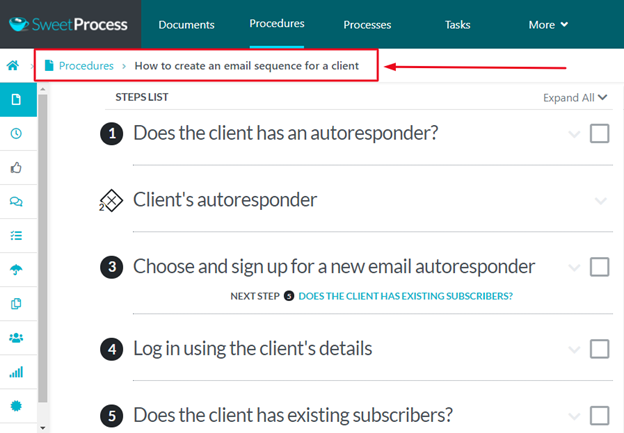The image size is (624, 433).
Task: Click the Procedures breadcrumb link
Action: coord(86,66)
